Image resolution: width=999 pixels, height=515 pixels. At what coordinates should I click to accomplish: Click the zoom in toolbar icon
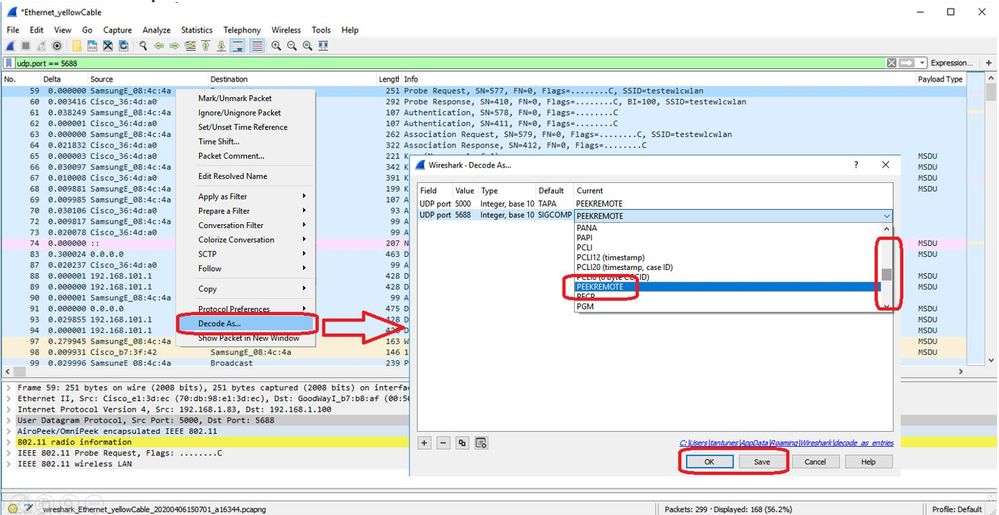pyautogui.click(x=276, y=46)
